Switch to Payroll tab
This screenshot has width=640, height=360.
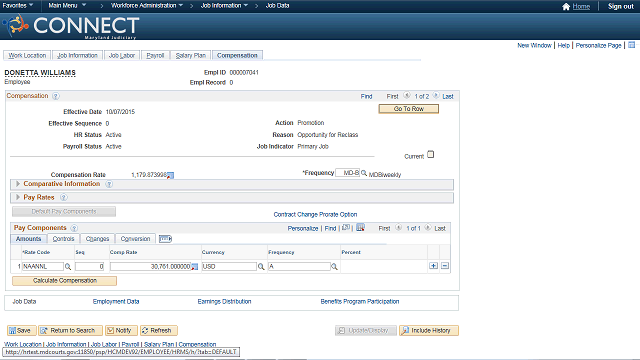(155, 56)
